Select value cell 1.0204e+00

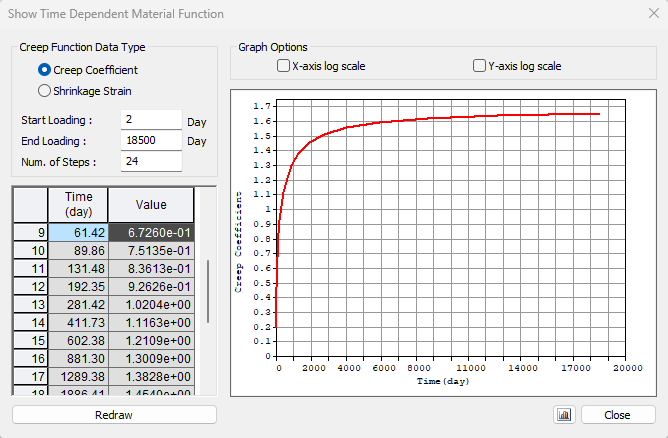[x=152, y=305]
